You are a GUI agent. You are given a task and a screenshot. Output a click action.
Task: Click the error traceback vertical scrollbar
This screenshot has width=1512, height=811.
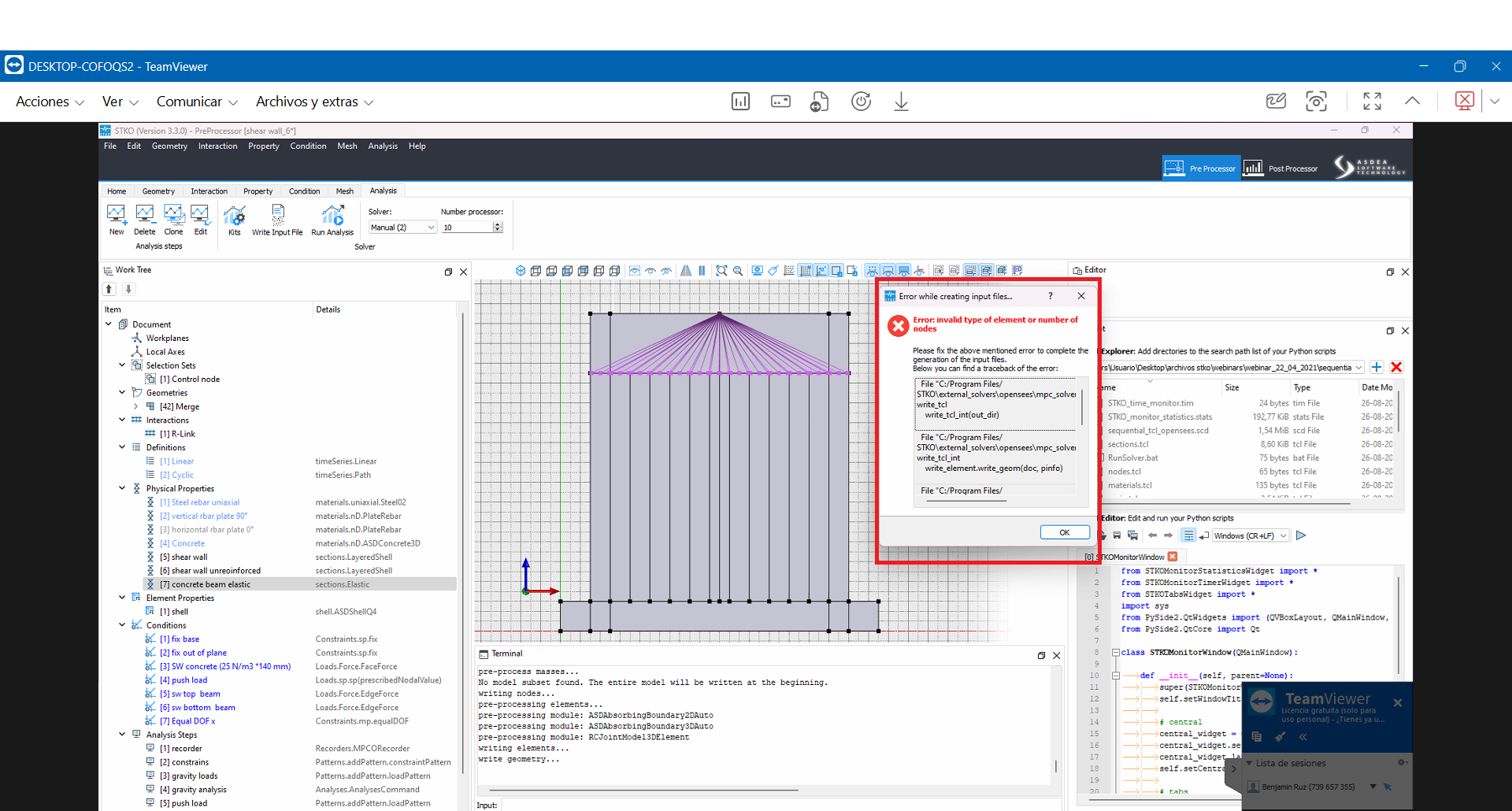click(1082, 406)
